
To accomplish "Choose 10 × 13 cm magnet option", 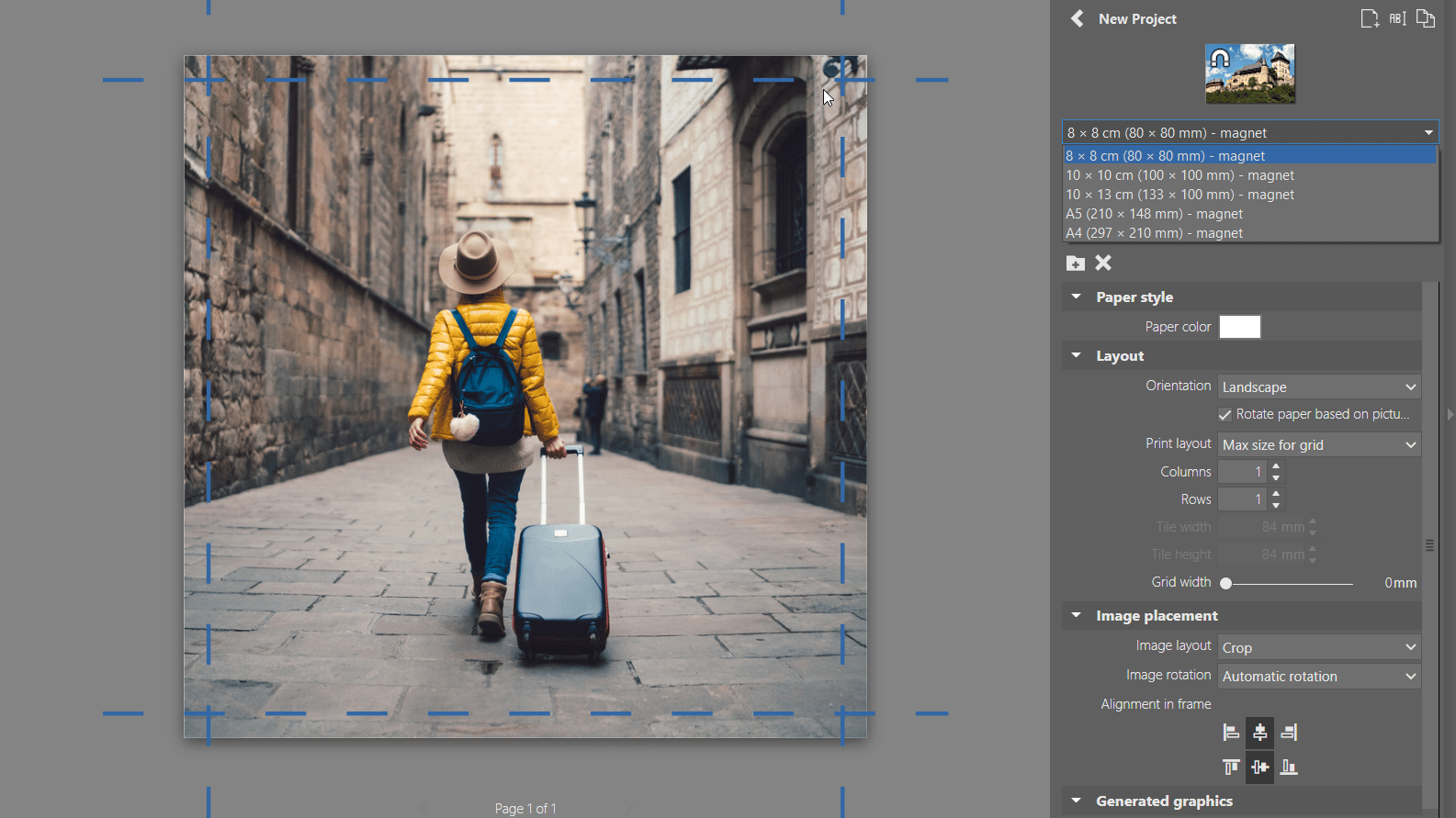I will tap(1249, 195).
